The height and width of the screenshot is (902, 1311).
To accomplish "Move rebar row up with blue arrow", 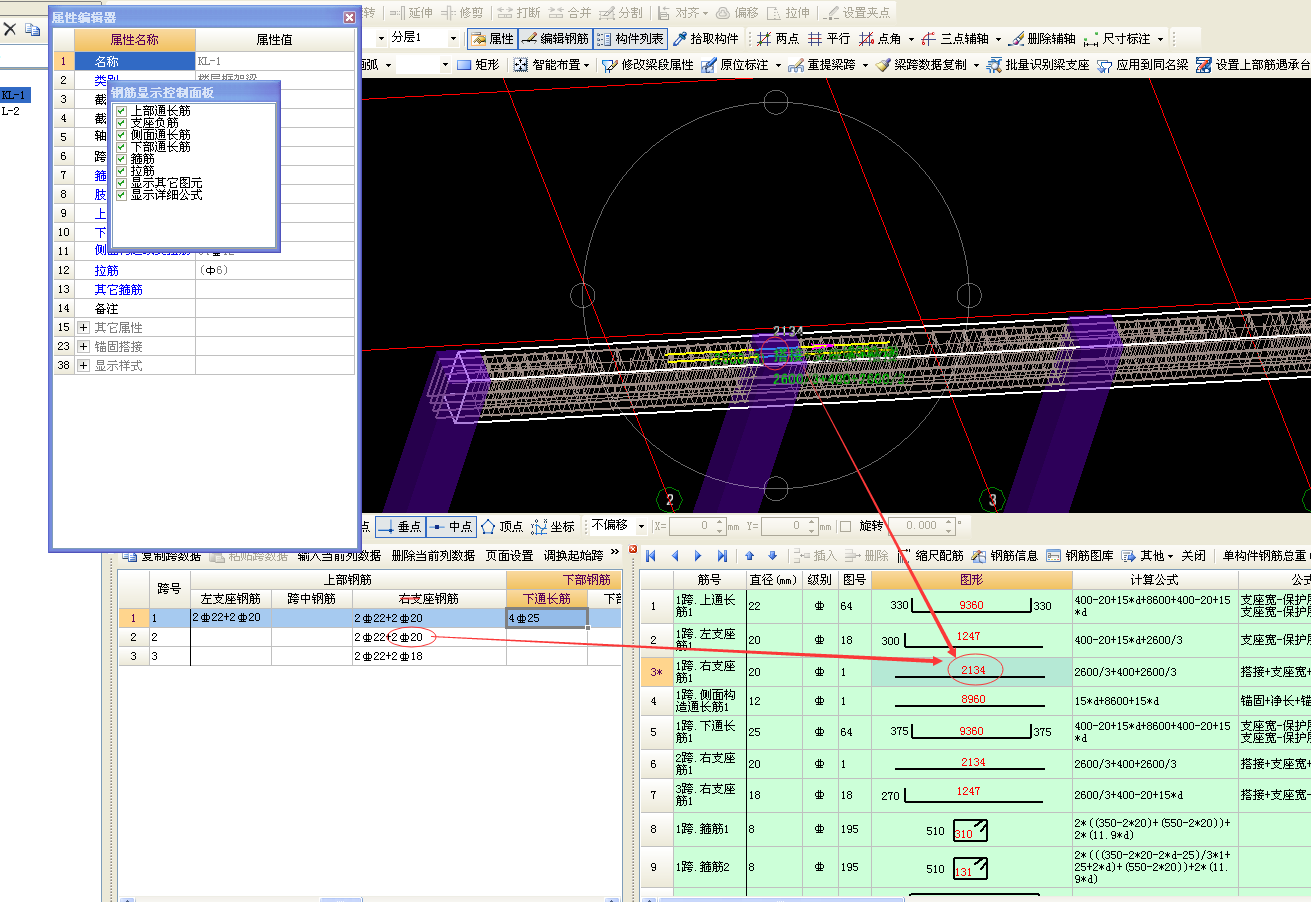I will (750, 556).
